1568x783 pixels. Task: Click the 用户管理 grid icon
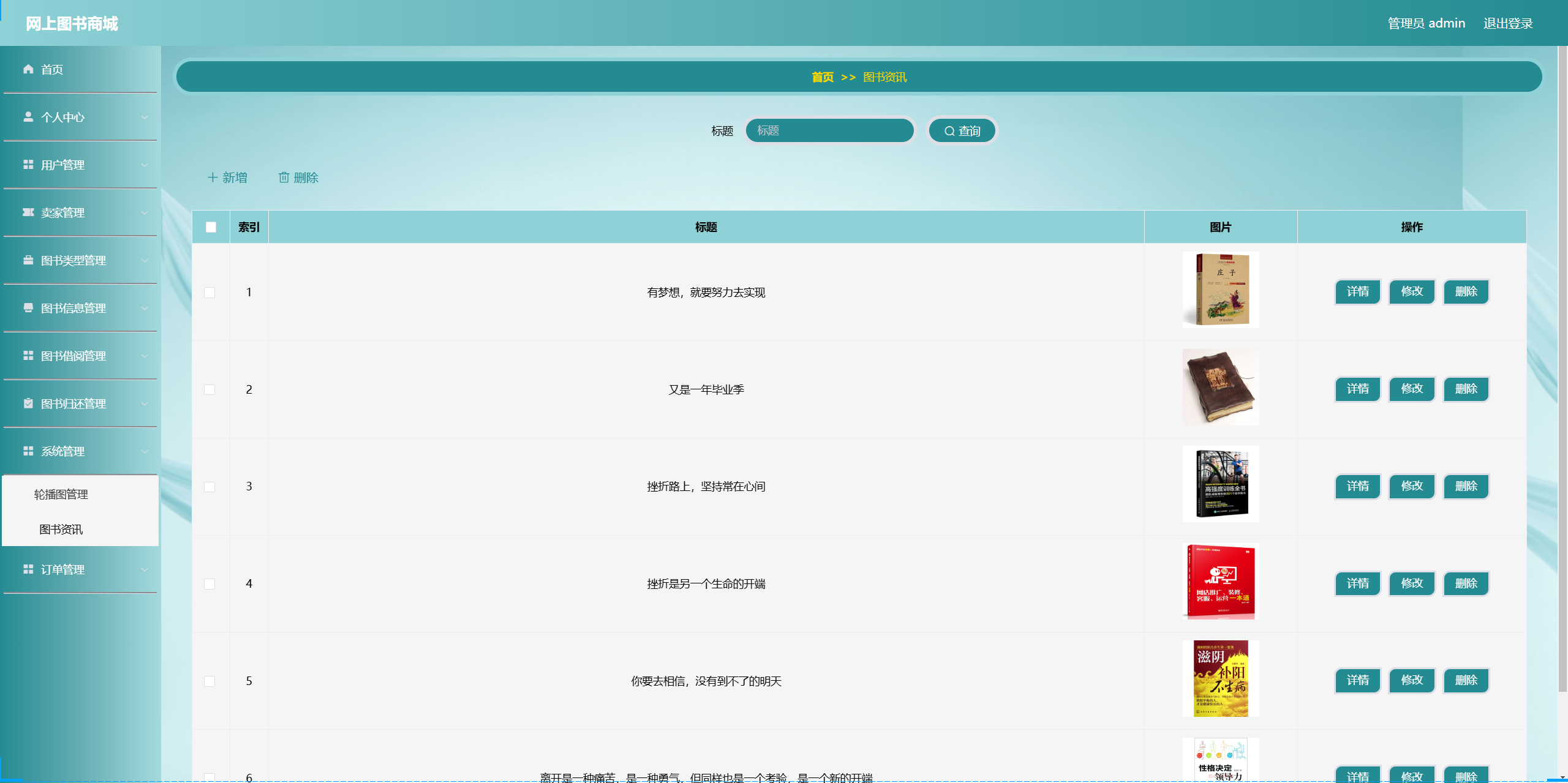[x=28, y=165]
